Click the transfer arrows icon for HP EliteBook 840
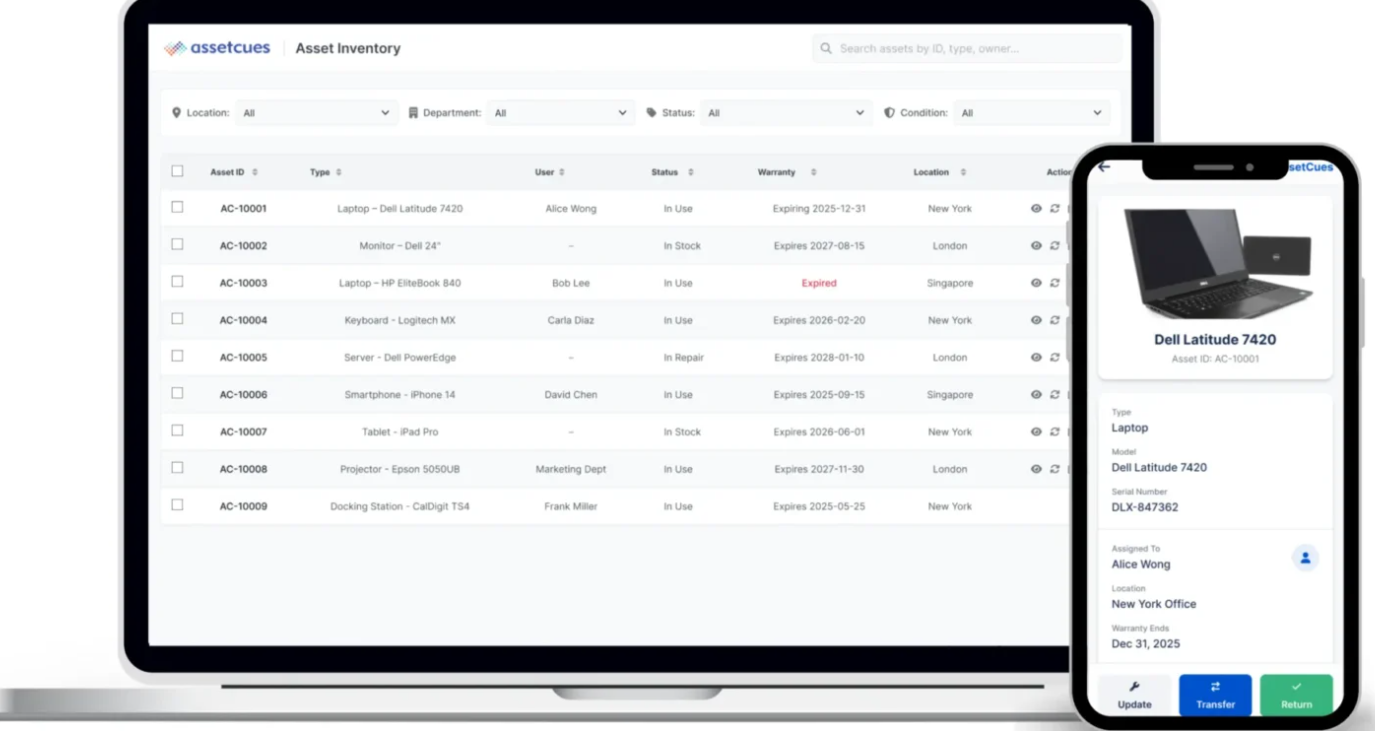1375x731 pixels. click(x=1055, y=283)
